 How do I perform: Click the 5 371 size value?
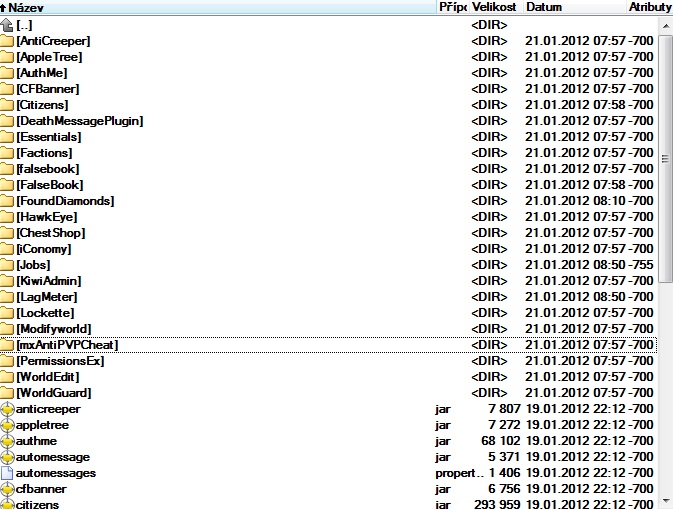click(x=504, y=457)
